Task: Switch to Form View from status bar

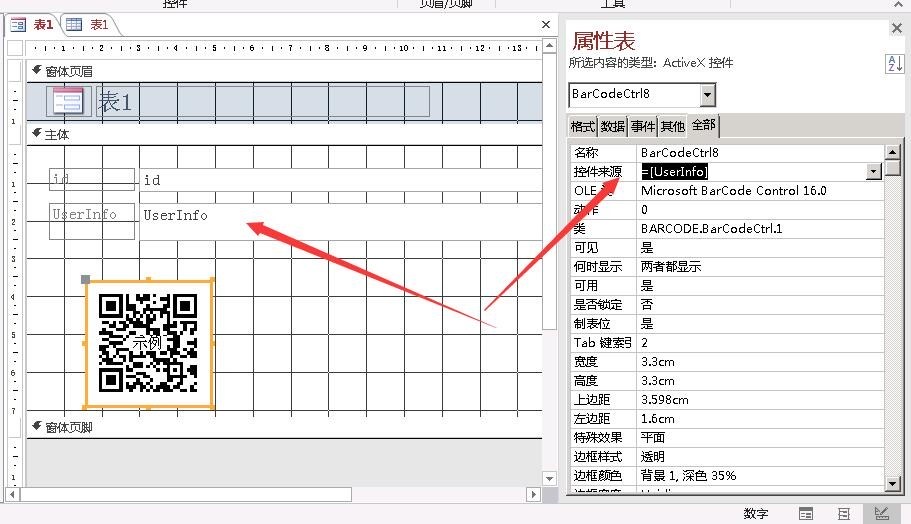Action: pos(806,514)
